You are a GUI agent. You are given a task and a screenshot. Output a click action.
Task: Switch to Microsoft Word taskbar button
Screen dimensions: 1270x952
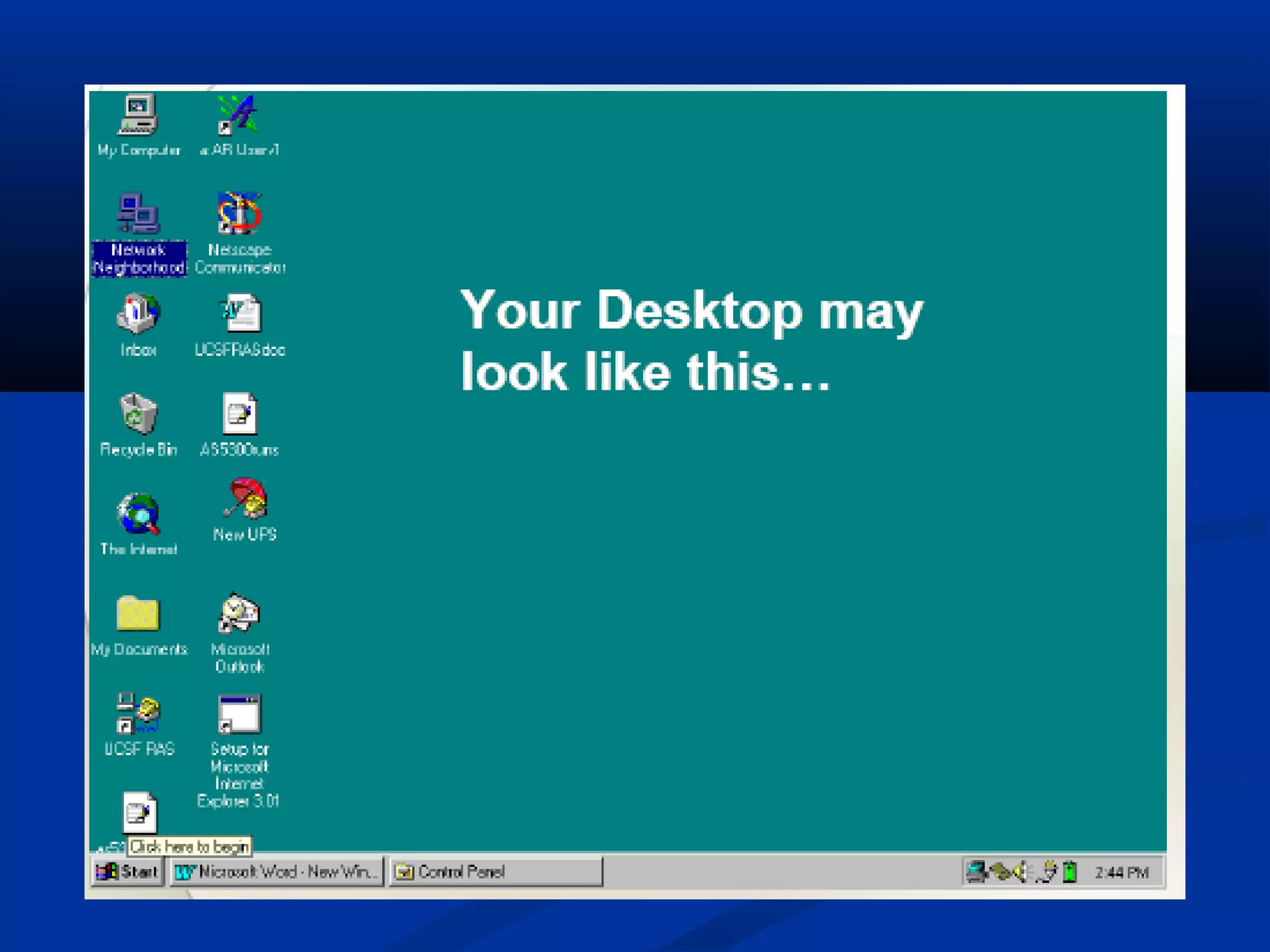click(x=277, y=872)
